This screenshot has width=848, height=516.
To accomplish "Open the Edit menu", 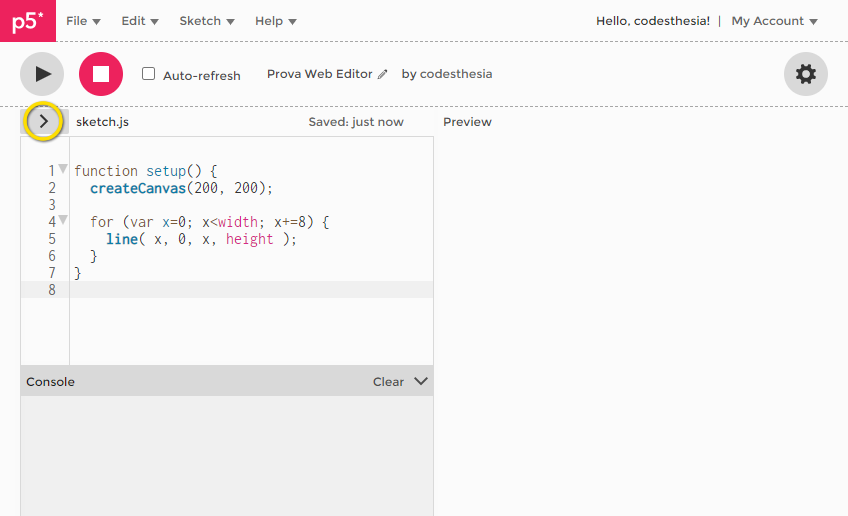I will [140, 21].
